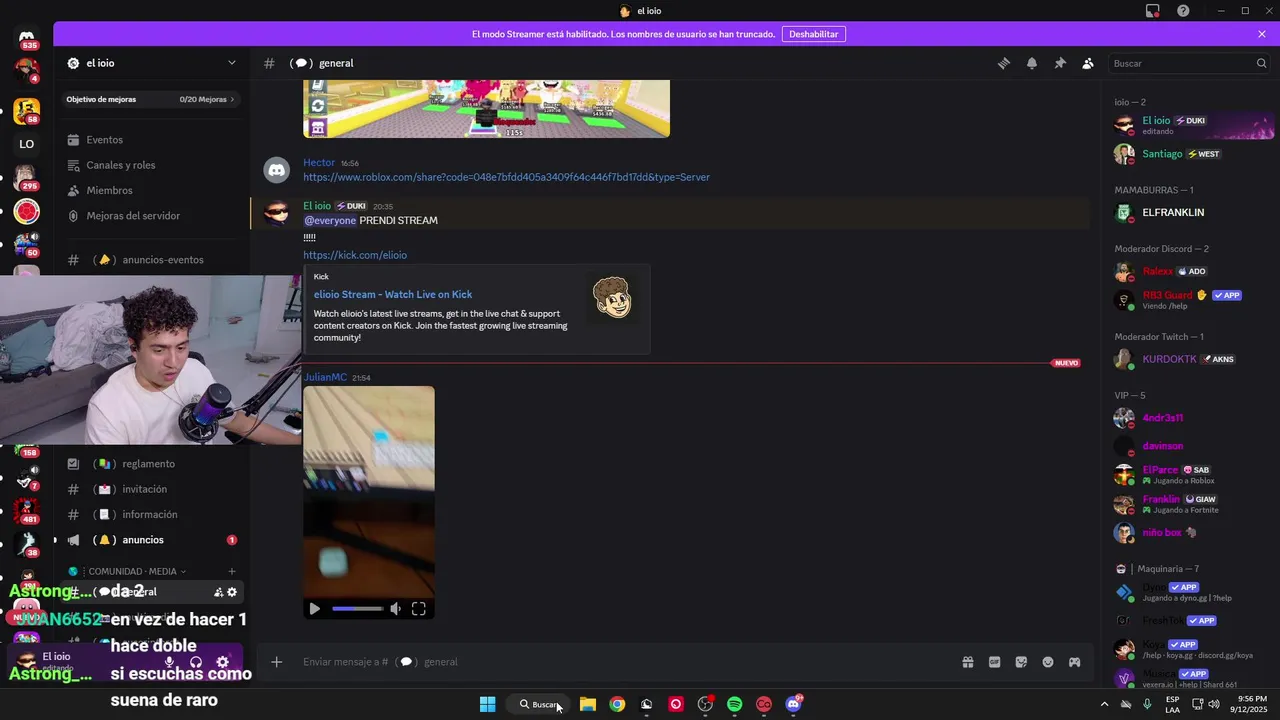Image resolution: width=1280 pixels, height=720 pixels.
Task: Open the Threads icon in channel header
Action: tap(1003, 63)
